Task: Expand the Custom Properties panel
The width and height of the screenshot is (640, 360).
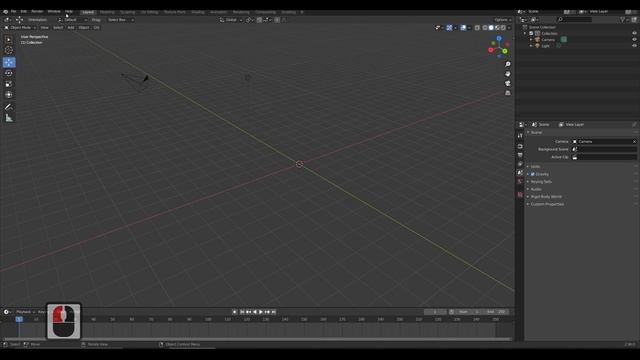Action: pyautogui.click(x=547, y=204)
